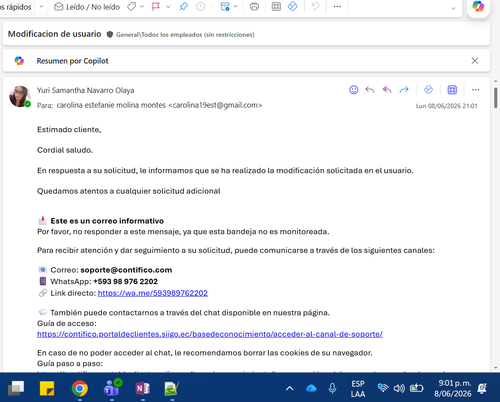Open more toolbar options (three dots)
Screen dimensions: 500x402
click(x=337, y=7)
